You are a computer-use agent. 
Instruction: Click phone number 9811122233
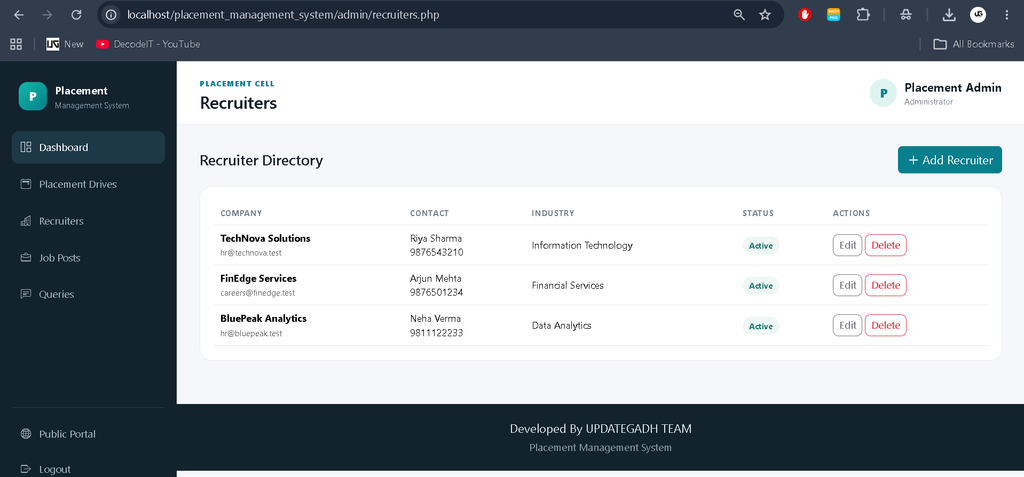[x=436, y=333]
